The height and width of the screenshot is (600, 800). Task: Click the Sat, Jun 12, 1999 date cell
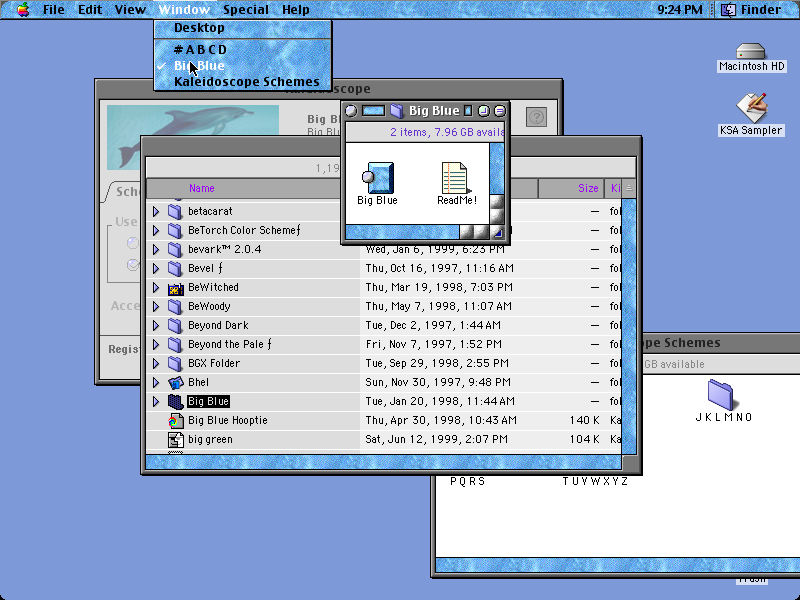[x=437, y=439]
